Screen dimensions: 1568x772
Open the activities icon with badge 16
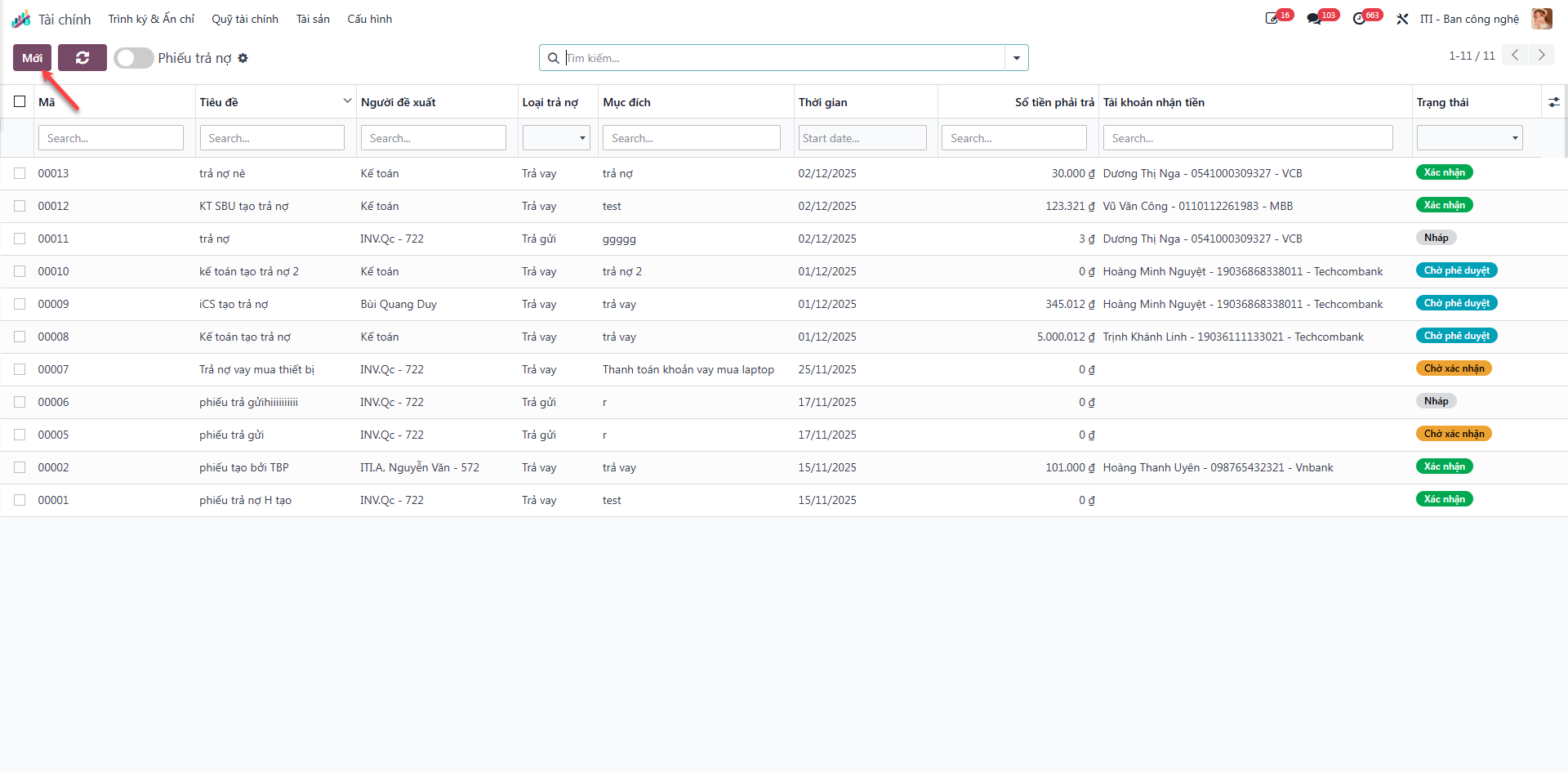(1272, 19)
